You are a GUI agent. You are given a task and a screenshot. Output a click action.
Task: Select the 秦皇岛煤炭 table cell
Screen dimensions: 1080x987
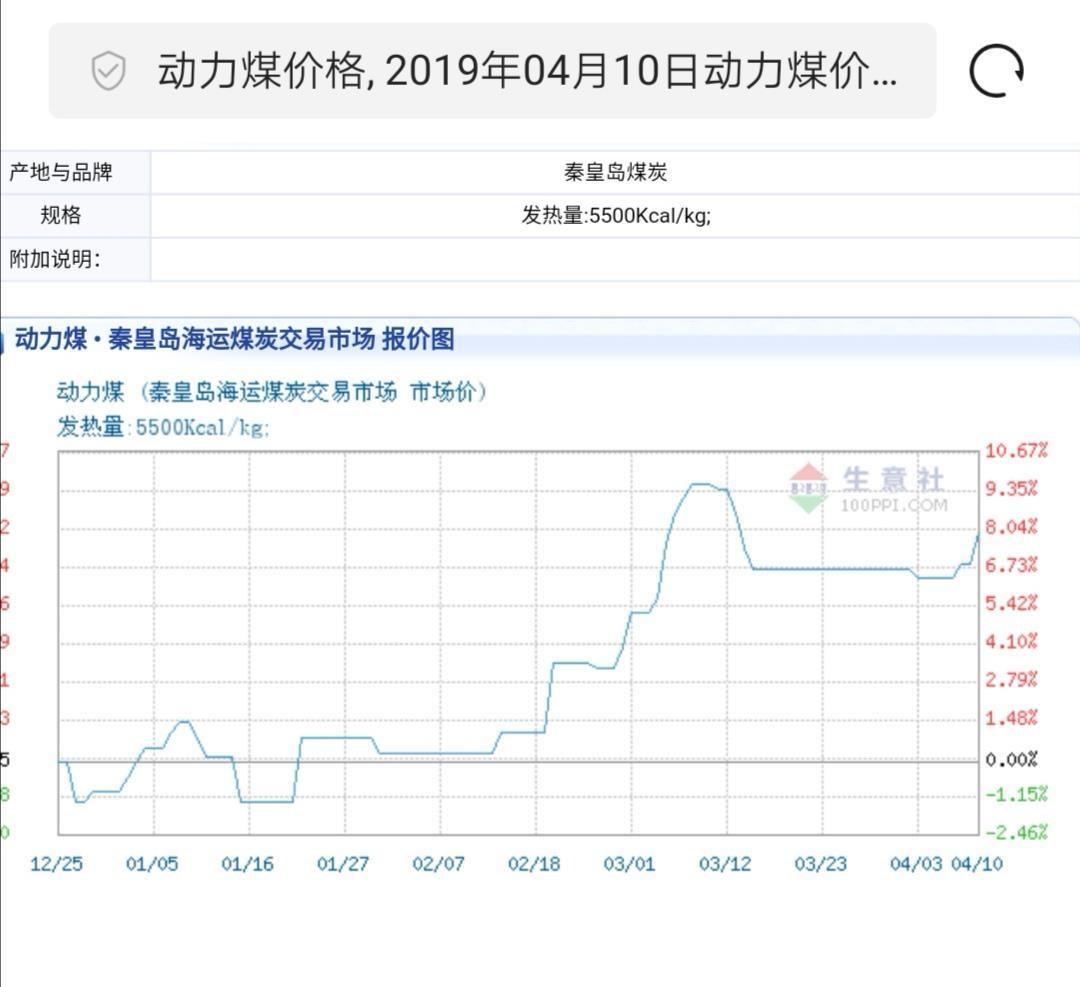[x=615, y=172]
